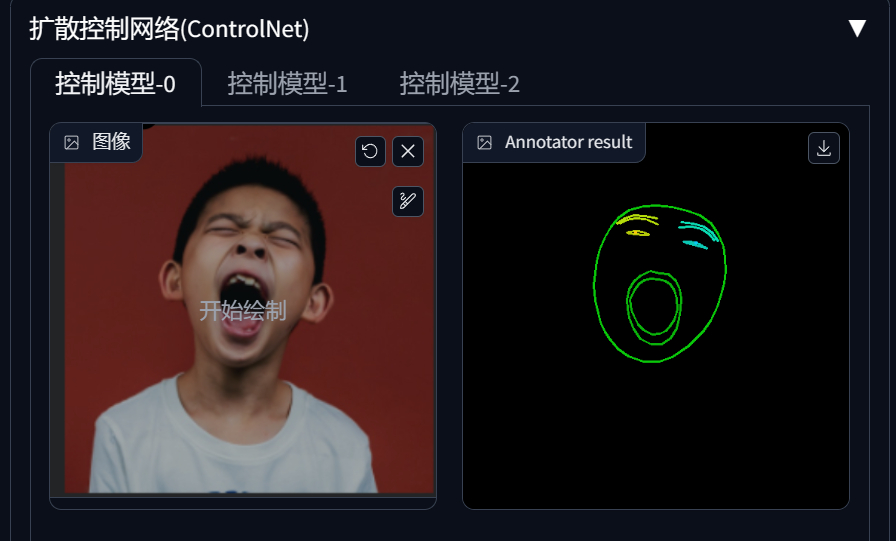
Task: Click the boy's closed eyes in the photo
Action: (x=253, y=234)
